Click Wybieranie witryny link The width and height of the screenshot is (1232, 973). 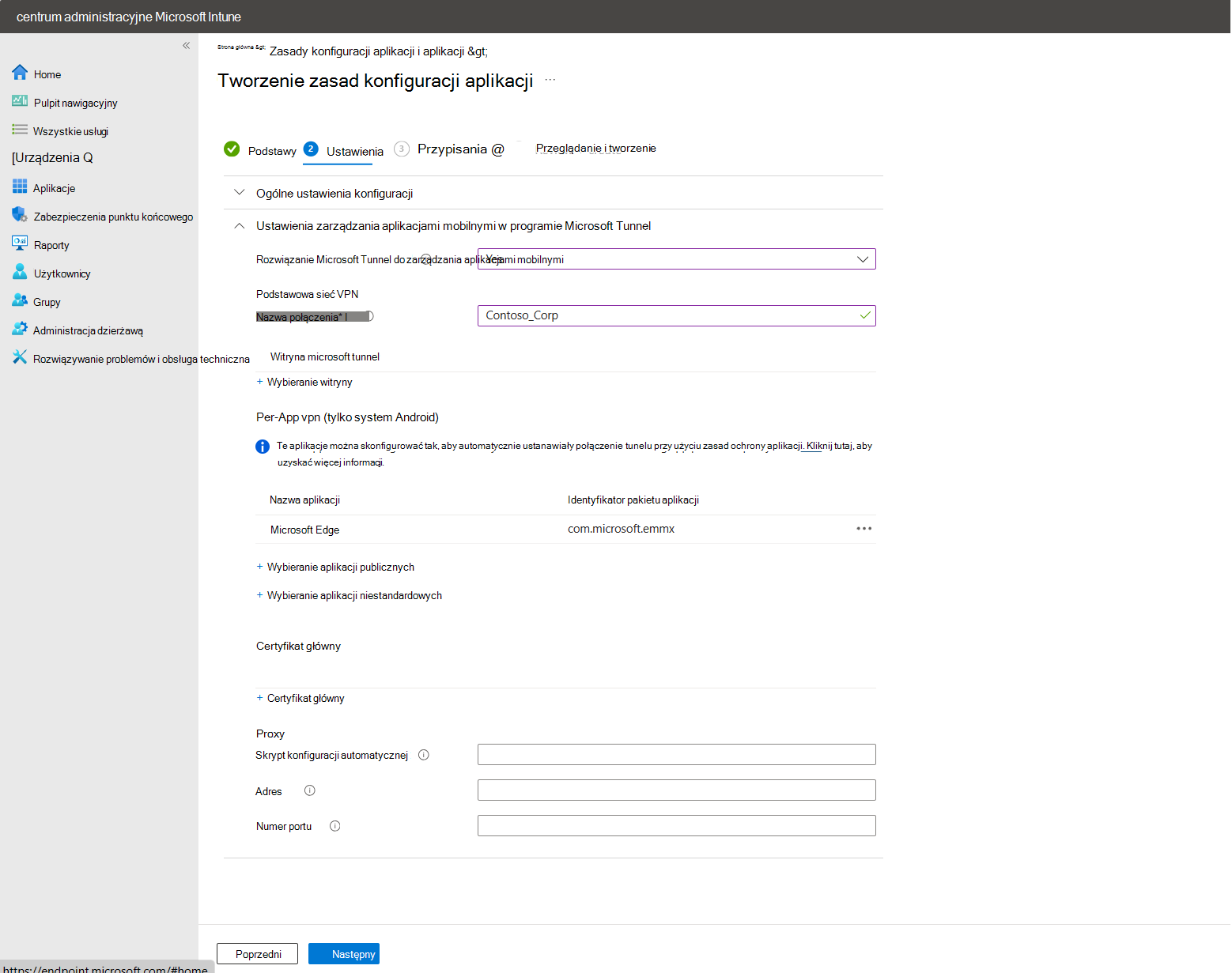(x=310, y=382)
